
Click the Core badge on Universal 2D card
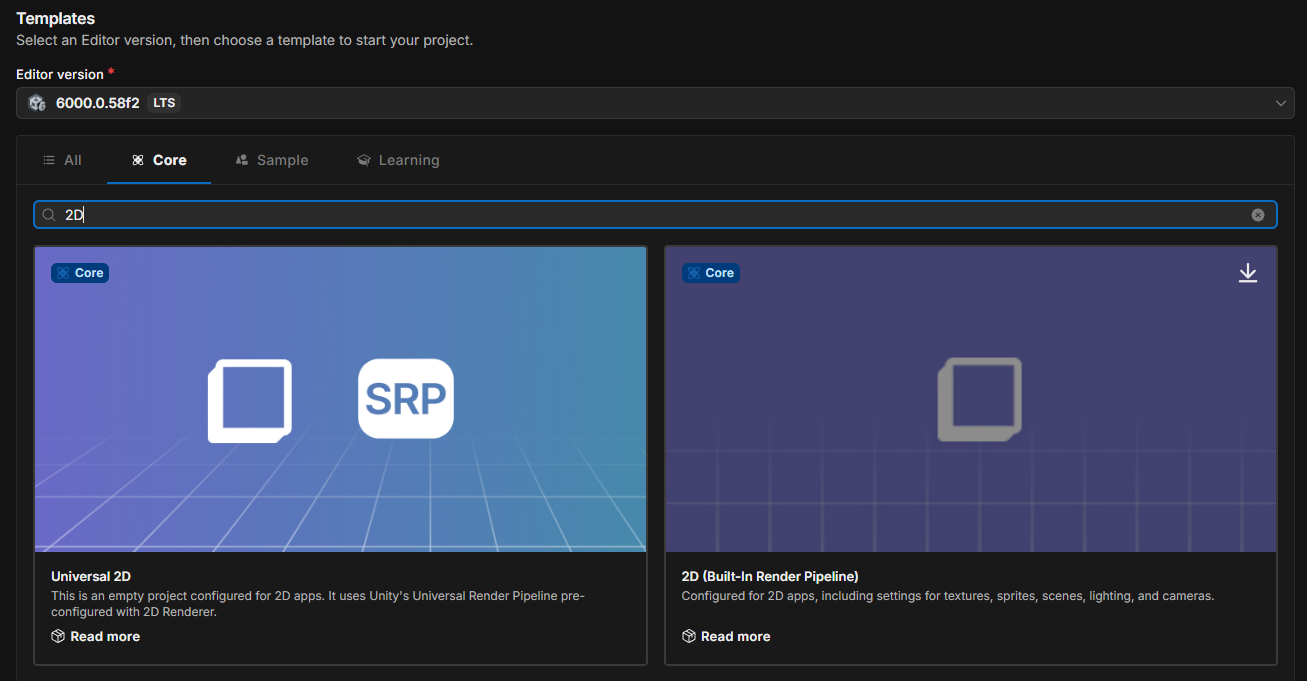[80, 273]
